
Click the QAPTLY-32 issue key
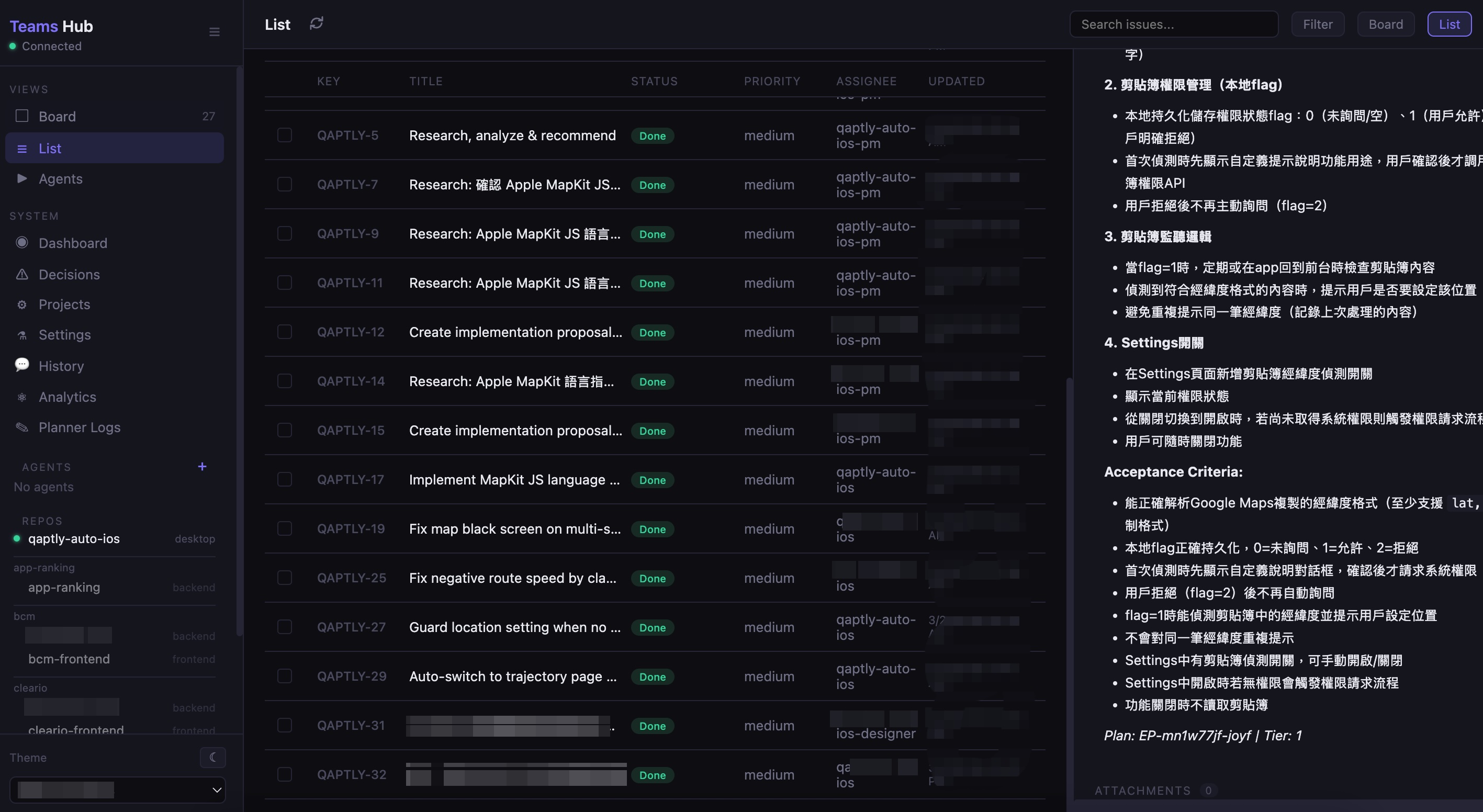(x=352, y=775)
